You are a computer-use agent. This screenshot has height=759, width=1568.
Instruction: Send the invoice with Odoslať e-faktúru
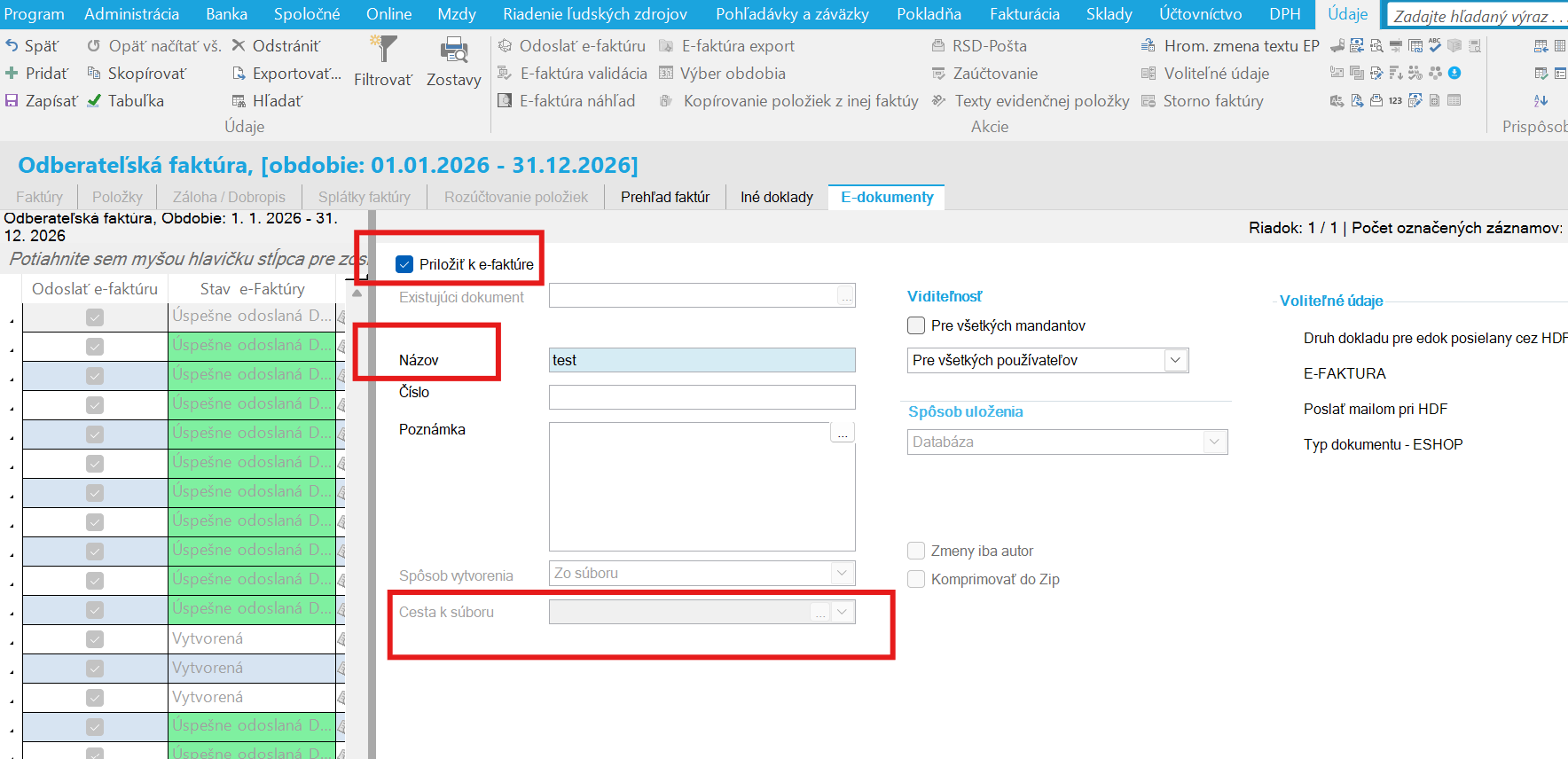[572, 46]
